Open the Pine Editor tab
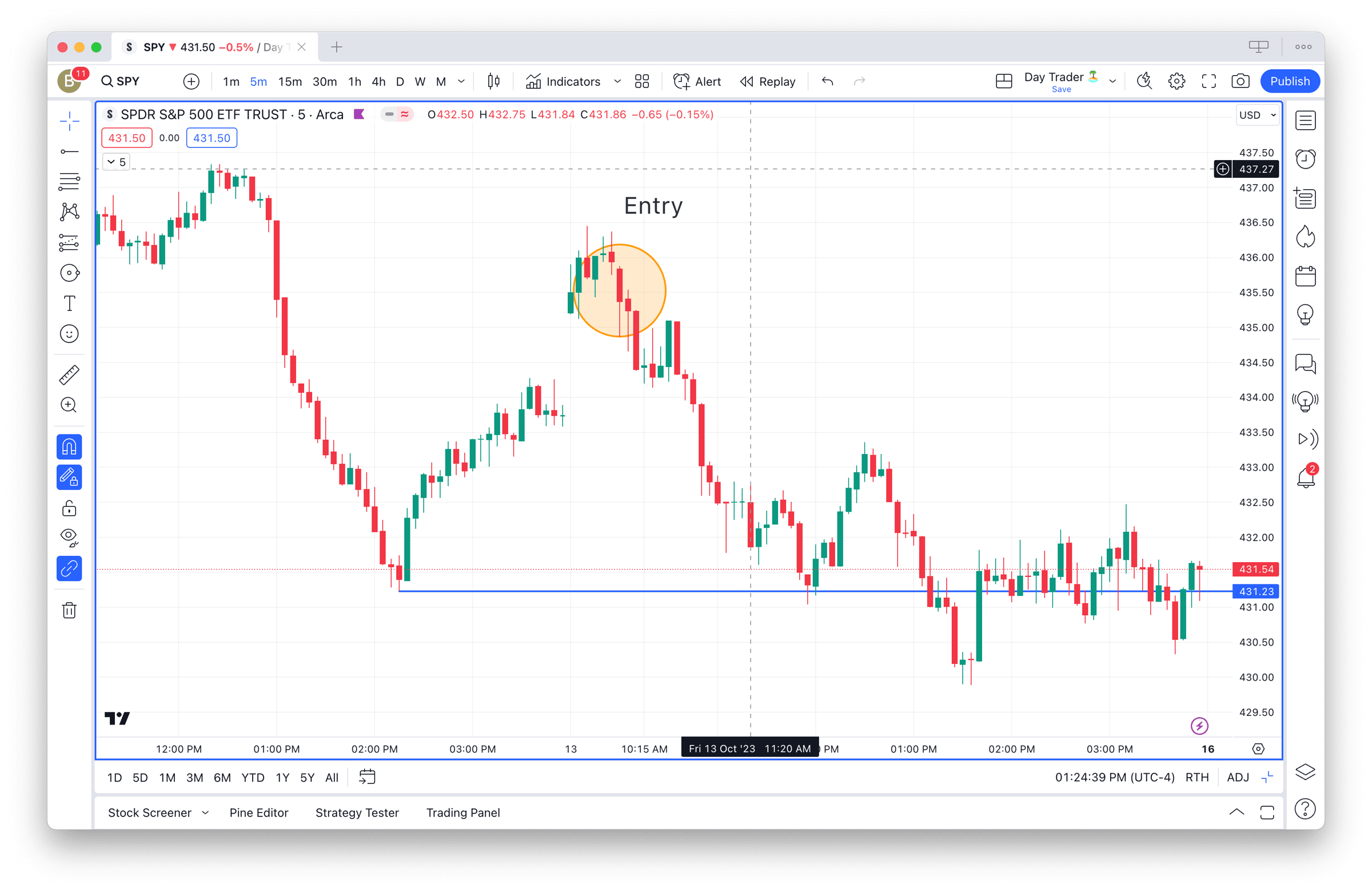This screenshot has height=892, width=1372. click(x=259, y=813)
